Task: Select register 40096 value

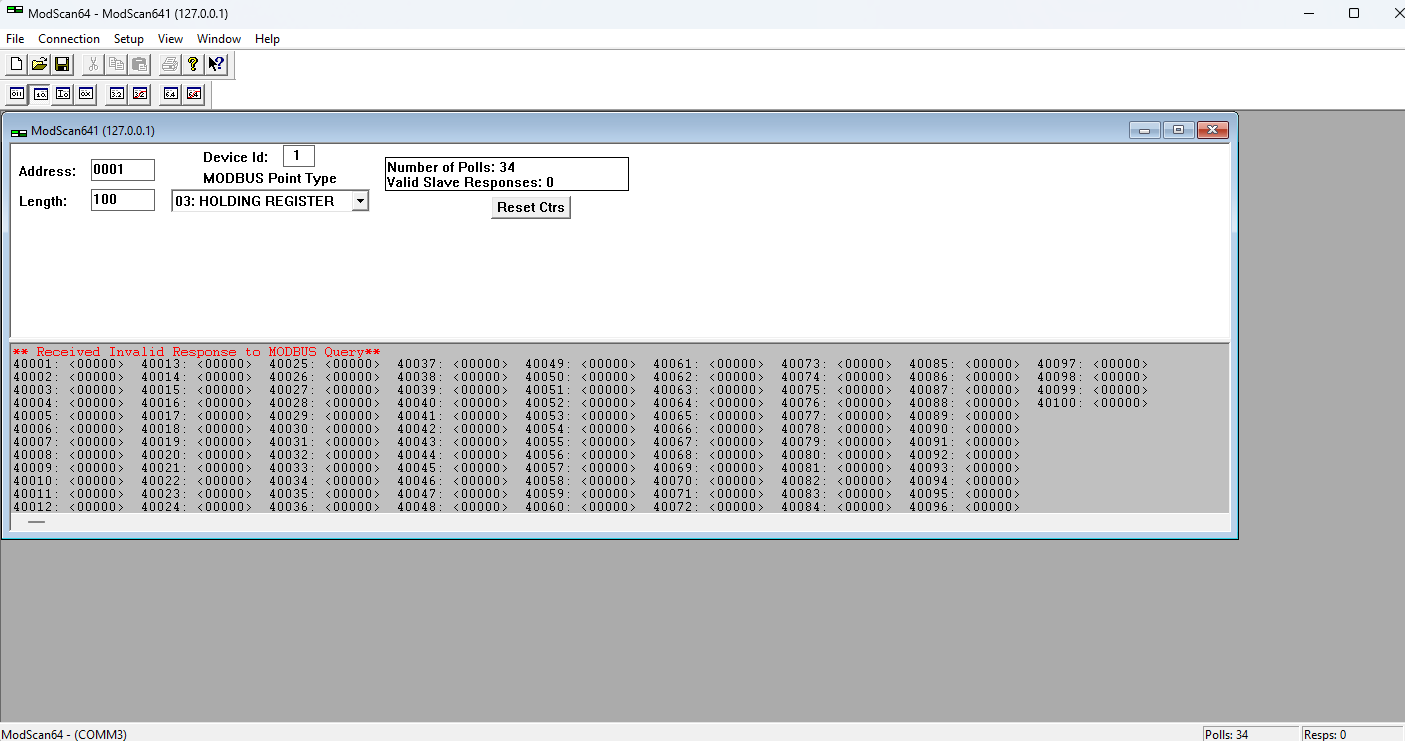Action: click(x=993, y=507)
